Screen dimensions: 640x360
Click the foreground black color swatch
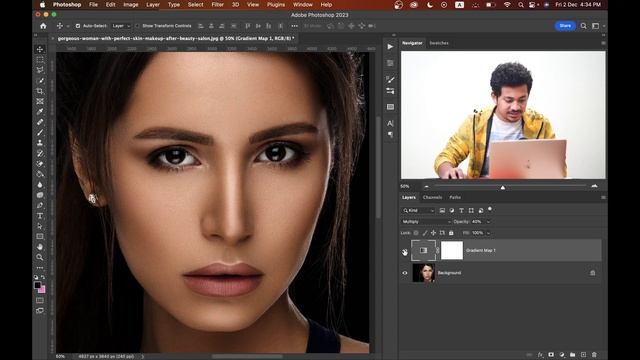tap(37, 285)
